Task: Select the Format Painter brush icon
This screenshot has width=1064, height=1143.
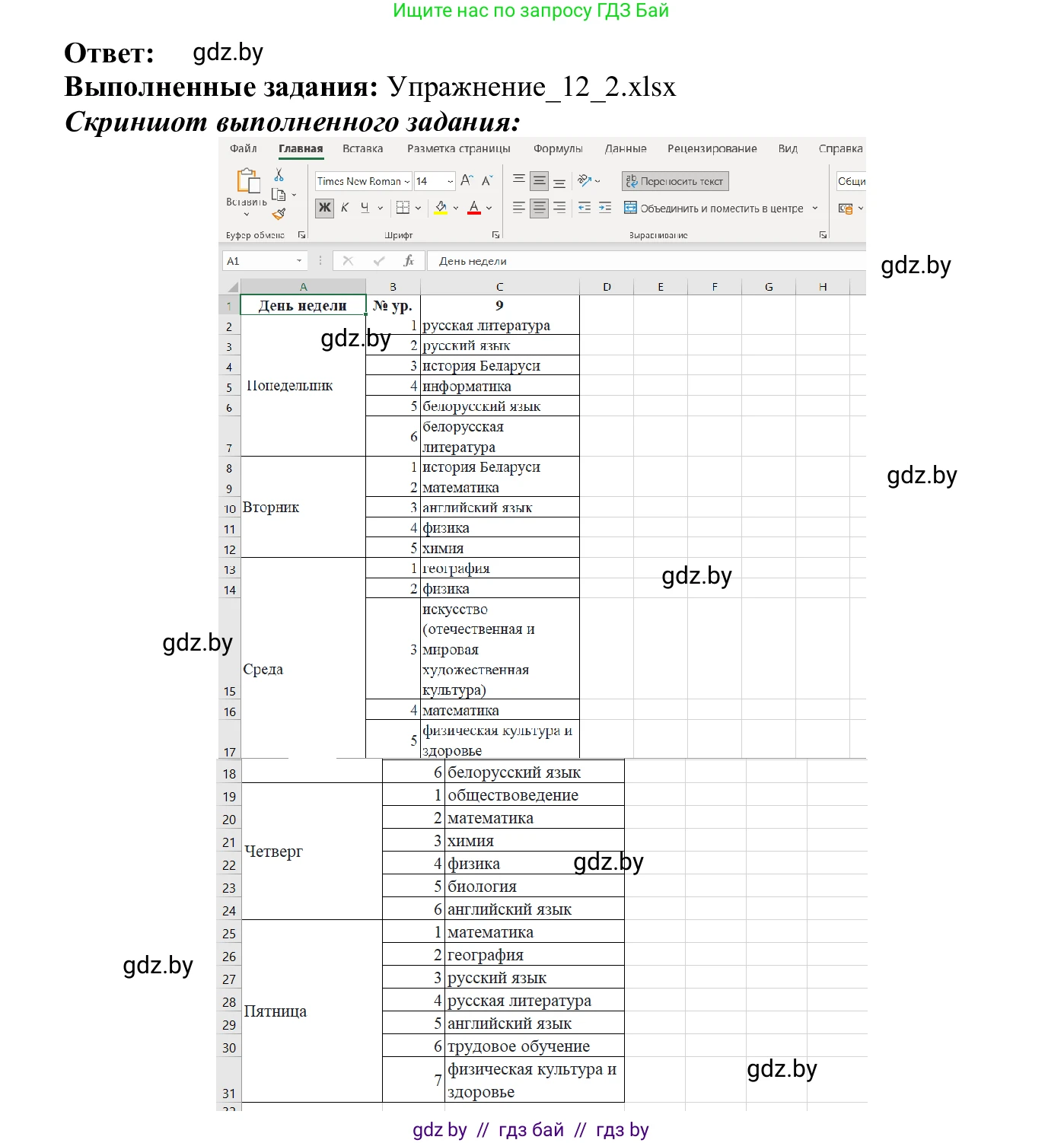Action: (x=279, y=214)
